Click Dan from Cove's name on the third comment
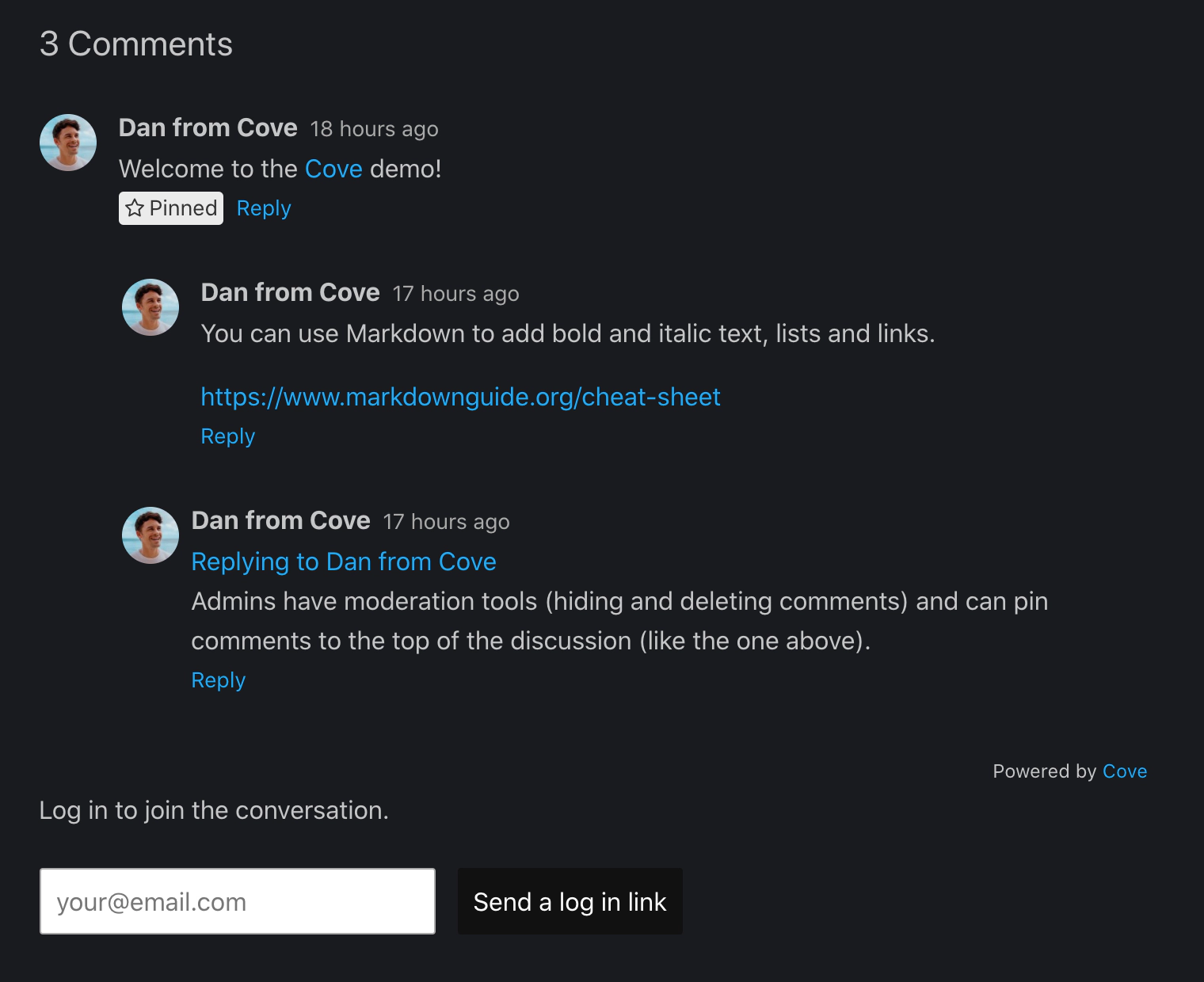The height and width of the screenshot is (982, 1204). pos(281,520)
